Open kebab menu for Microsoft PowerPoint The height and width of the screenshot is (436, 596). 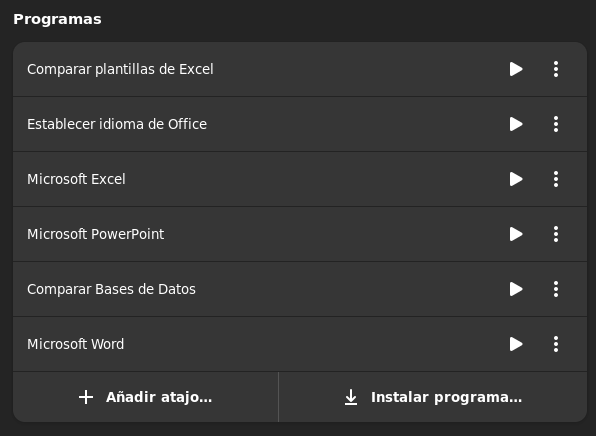coord(556,234)
